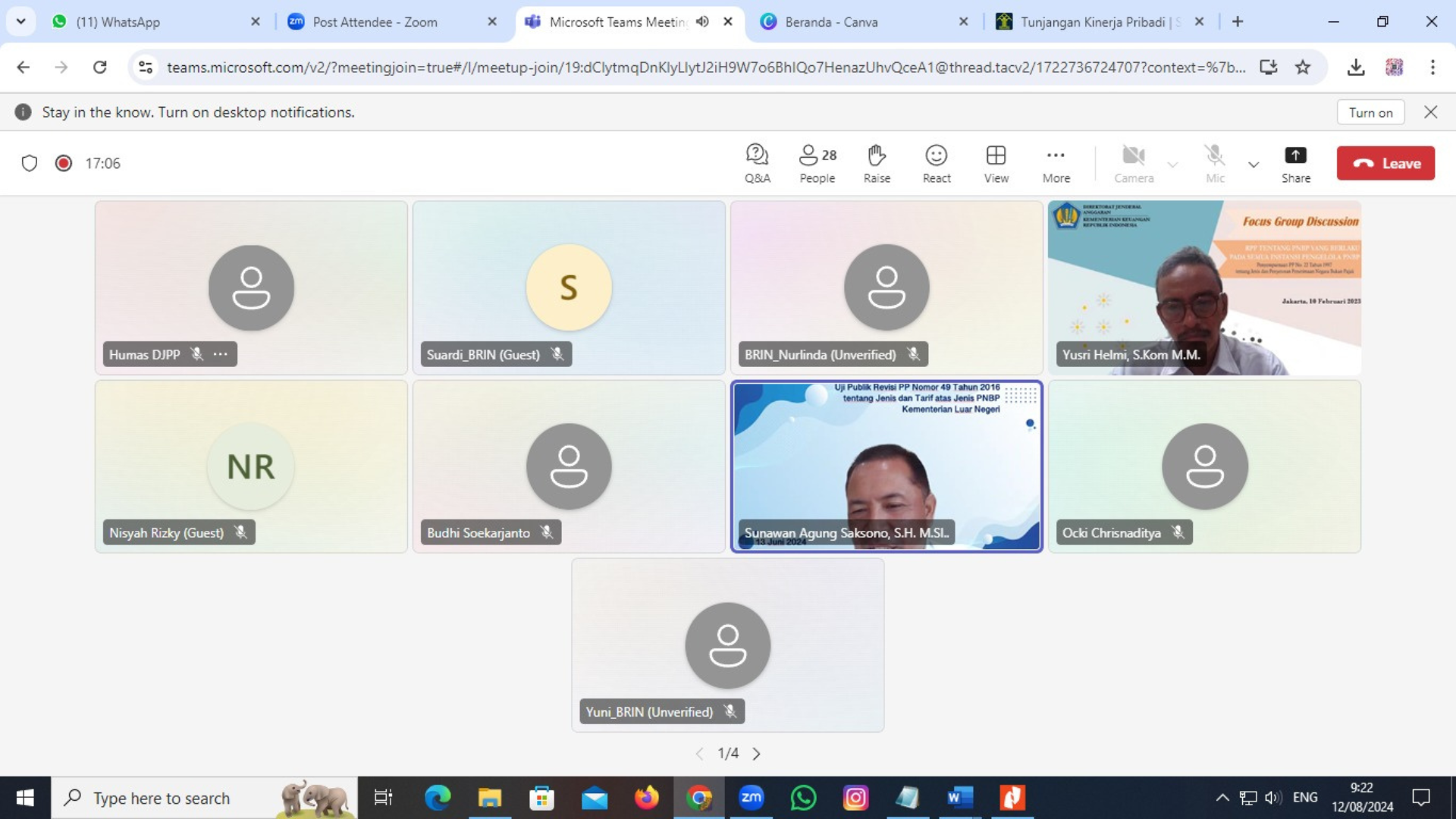The width and height of the screenshot is (1456, 819).
Task: Click Nisyah Rizky NR avatar
Action: pyautogui.click(x=251, y=466)
